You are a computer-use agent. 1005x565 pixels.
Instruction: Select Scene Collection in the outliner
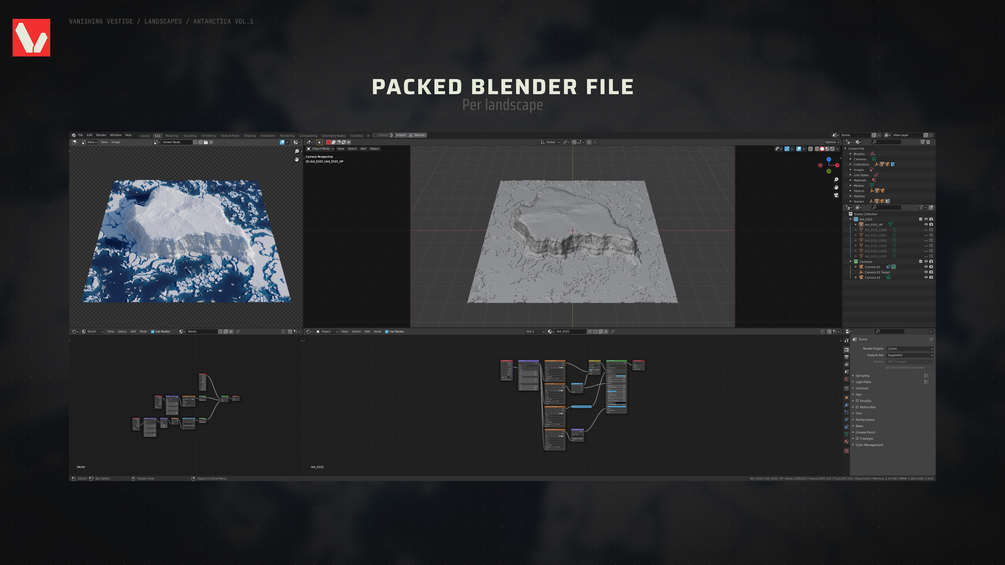(866, 214)
